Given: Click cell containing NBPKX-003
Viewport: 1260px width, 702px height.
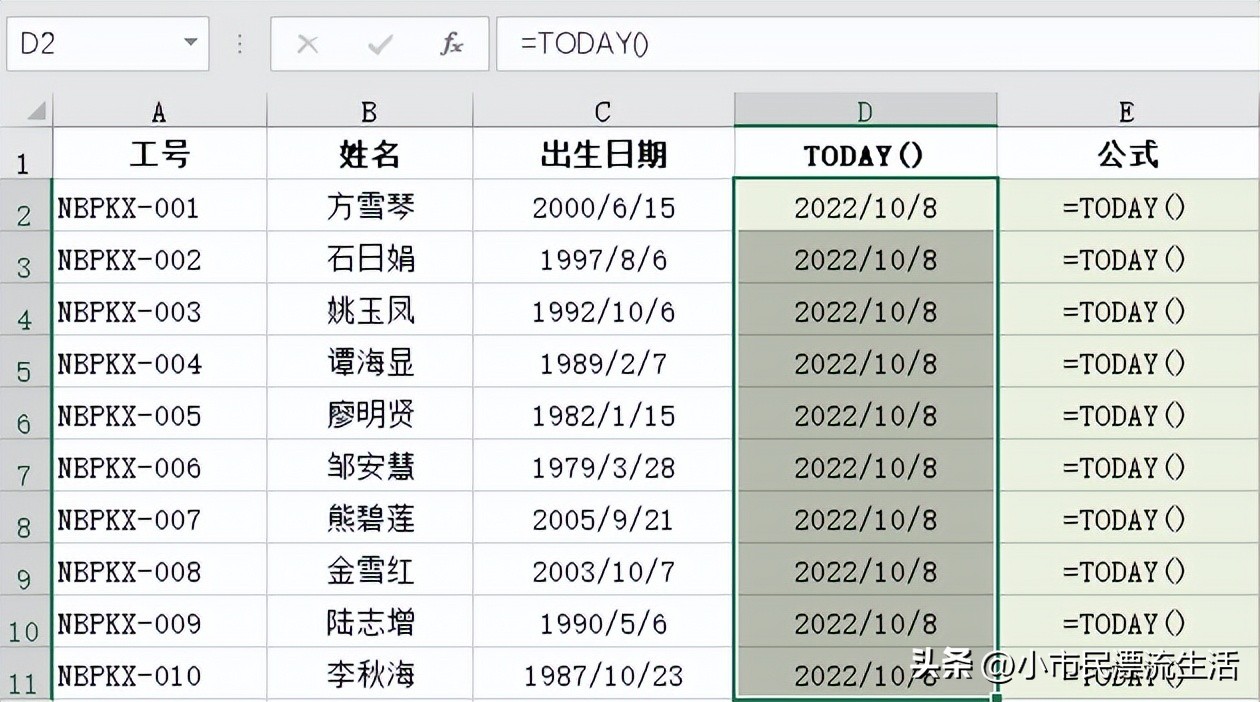Looking at the screenshot, I should tap(129, 312).
